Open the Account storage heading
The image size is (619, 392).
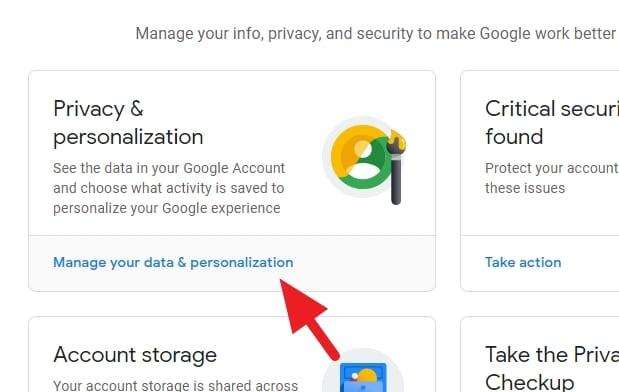click(x=135, y=354)
